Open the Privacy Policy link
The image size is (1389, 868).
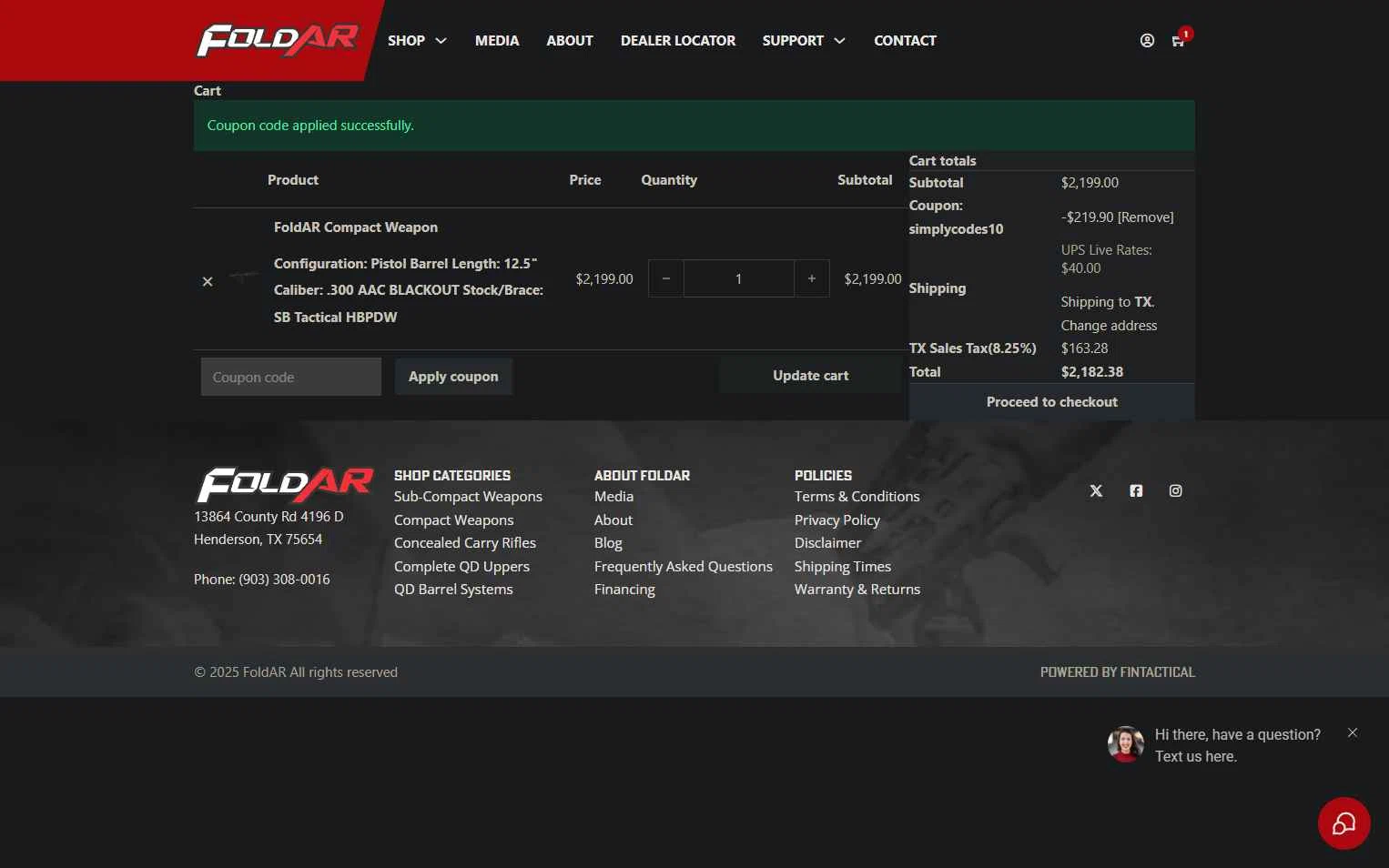[x=837, y=520]
